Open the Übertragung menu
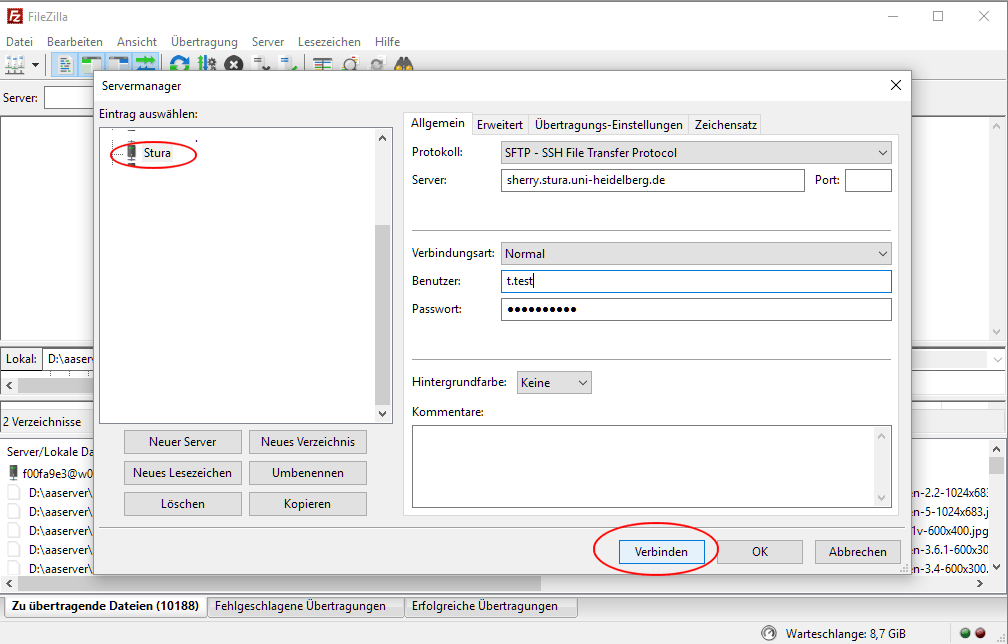 click(x=204, y=42)
